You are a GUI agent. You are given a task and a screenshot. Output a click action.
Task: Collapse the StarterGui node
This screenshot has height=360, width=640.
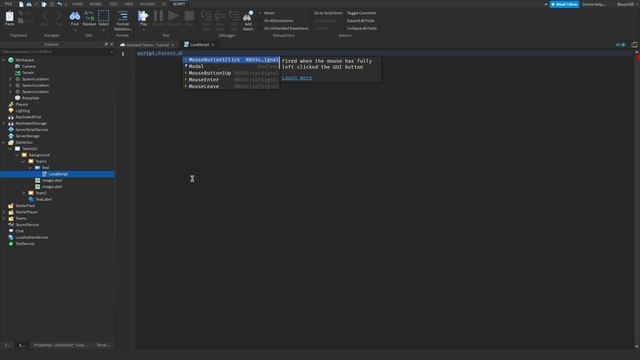[x=4, y=142]
